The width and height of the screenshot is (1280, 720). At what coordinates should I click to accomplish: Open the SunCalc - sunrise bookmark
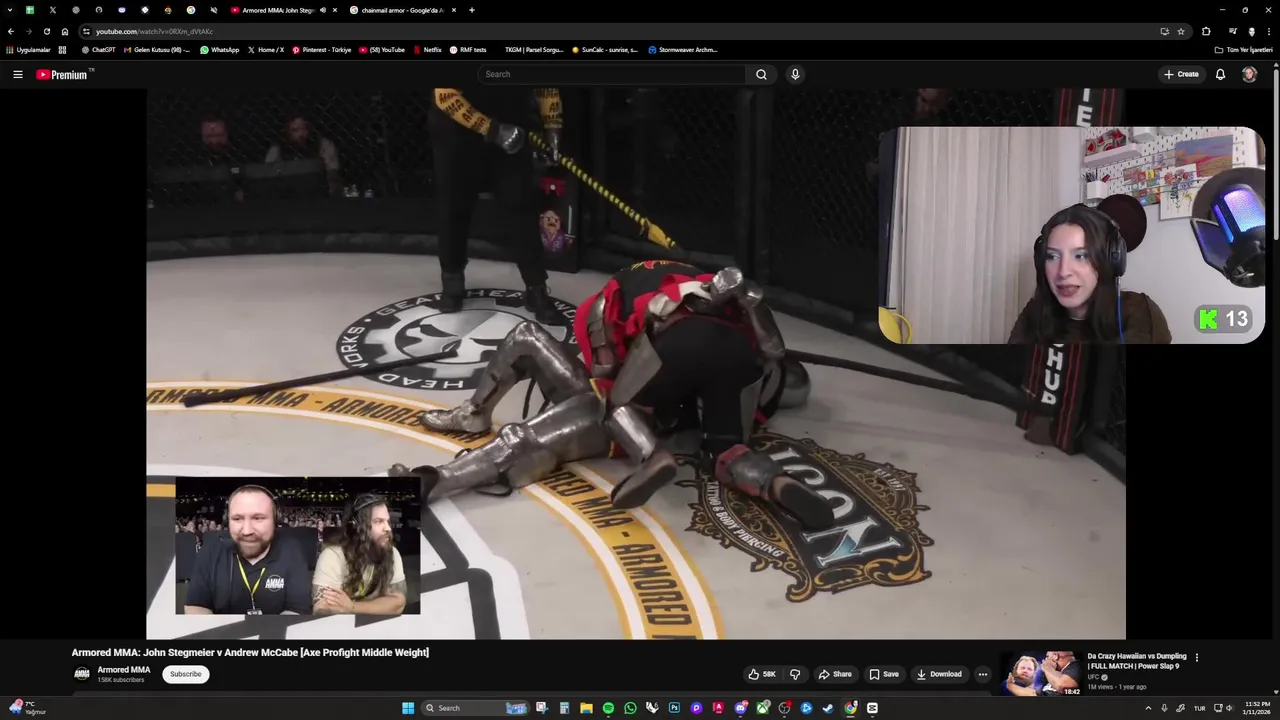click(605, 50)
